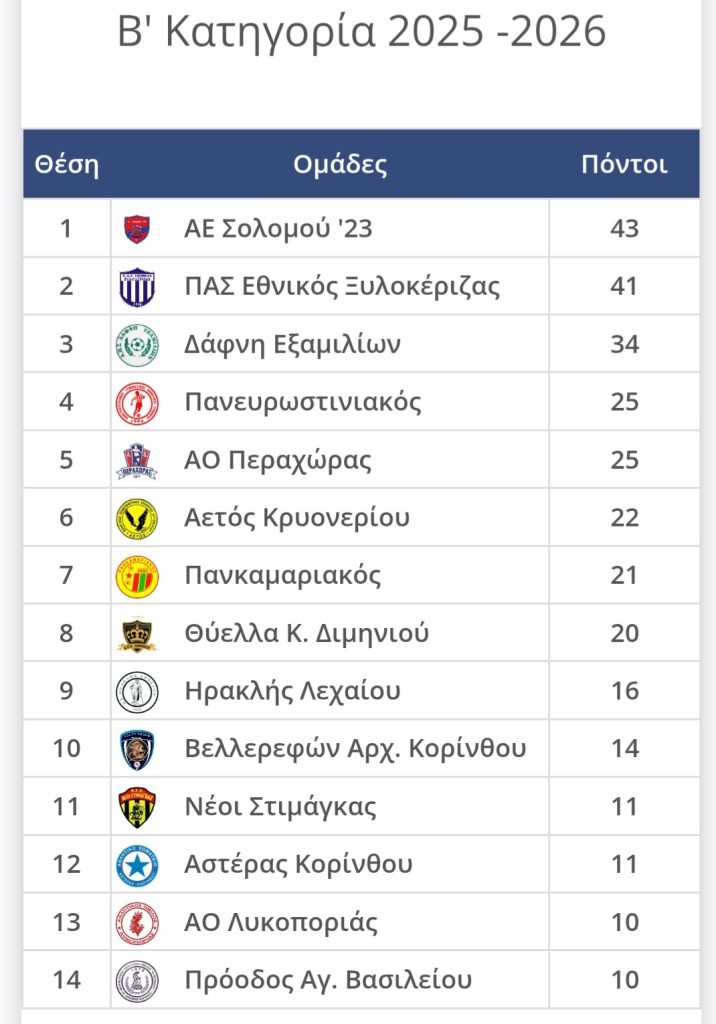Click the Πανευρωστινιακός team logo
The height and width of the screenshot is (1024, 716).
137,403
